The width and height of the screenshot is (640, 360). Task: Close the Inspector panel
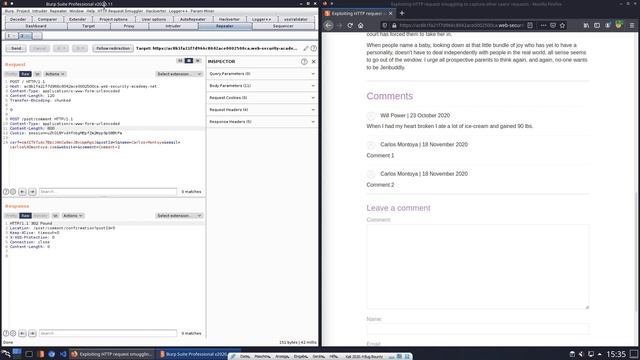[313, 62]
